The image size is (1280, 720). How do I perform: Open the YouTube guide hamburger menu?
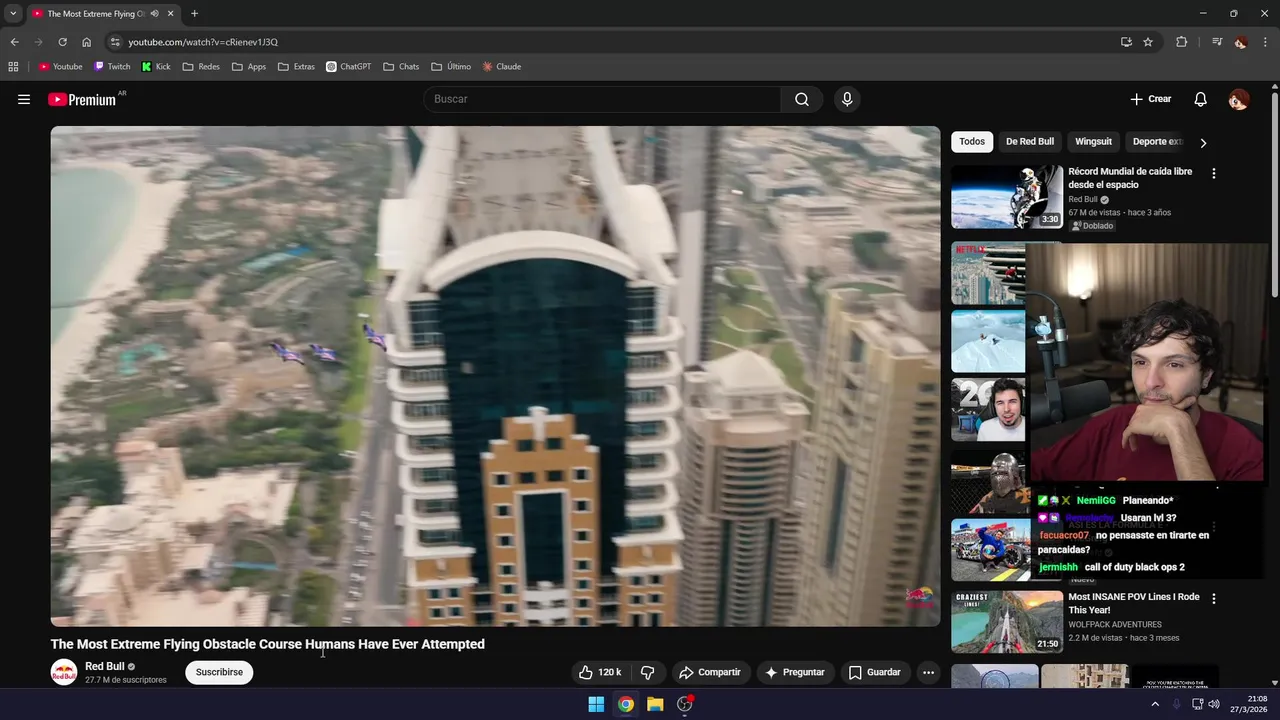[x=24, y=99]
